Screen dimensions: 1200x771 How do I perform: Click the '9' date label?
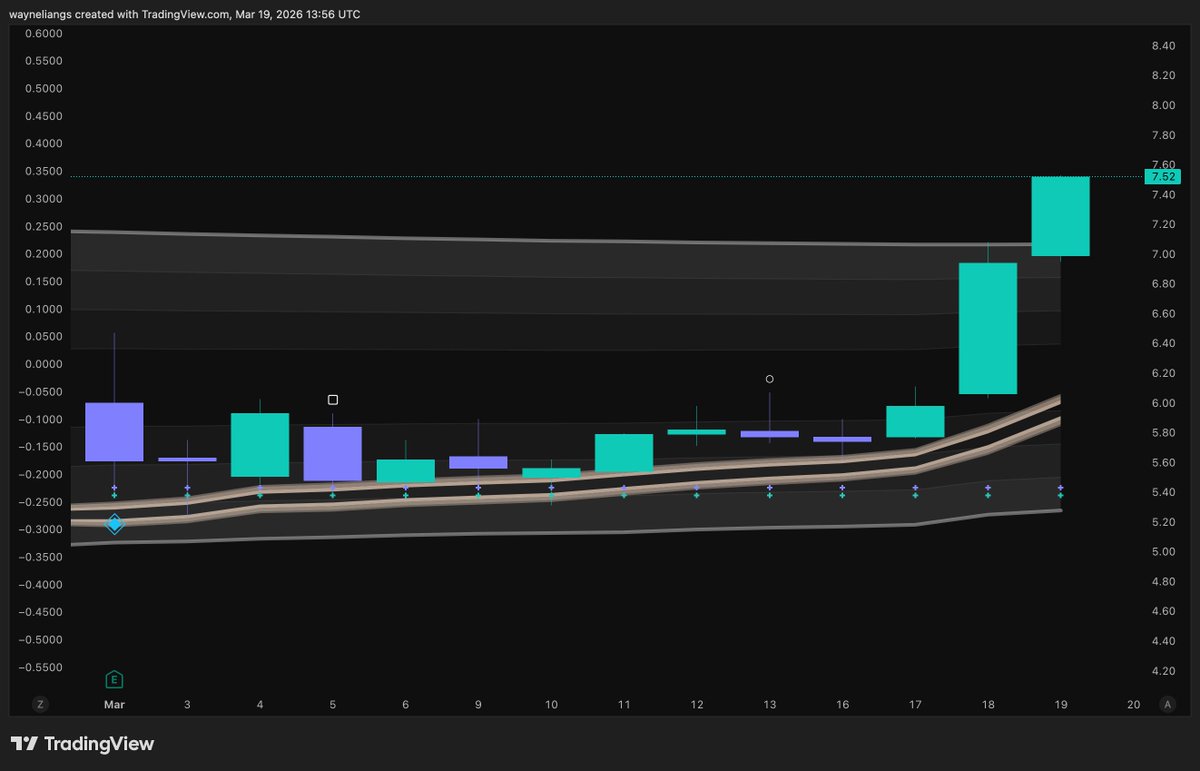(x=478, y=705)
